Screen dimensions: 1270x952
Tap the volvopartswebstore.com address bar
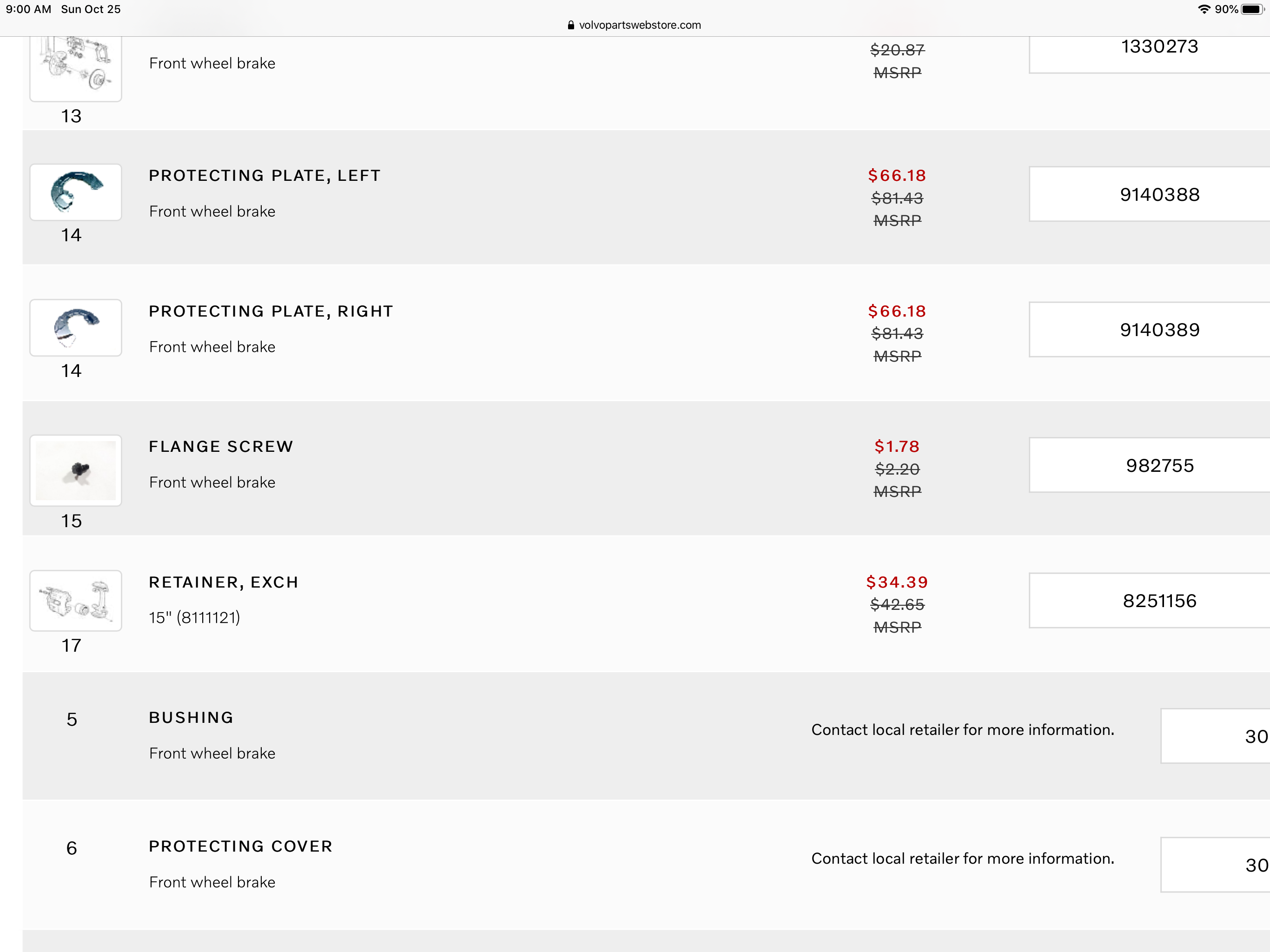[x=635, y=25]
